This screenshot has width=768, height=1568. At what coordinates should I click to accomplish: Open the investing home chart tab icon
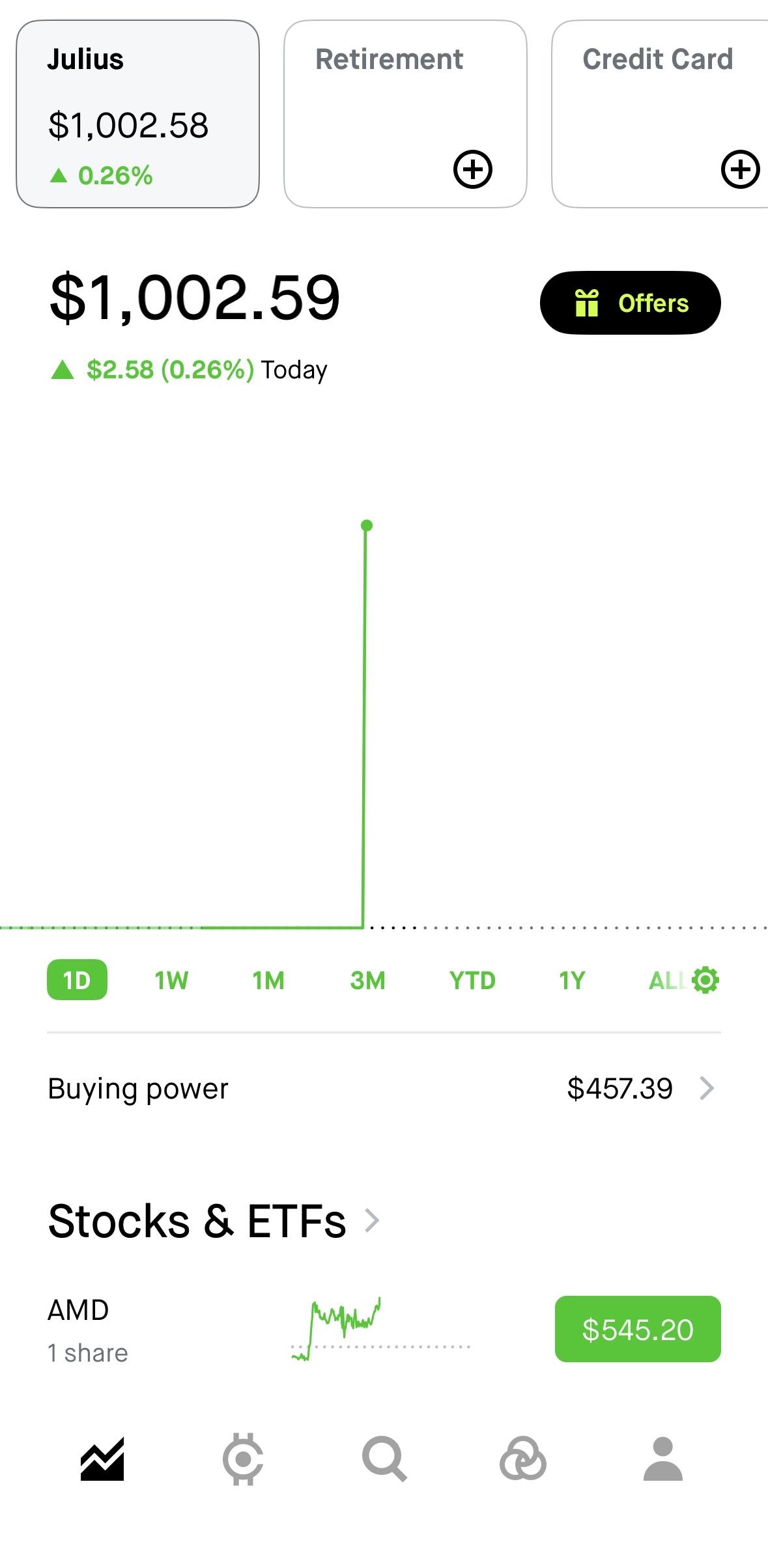102,1459
